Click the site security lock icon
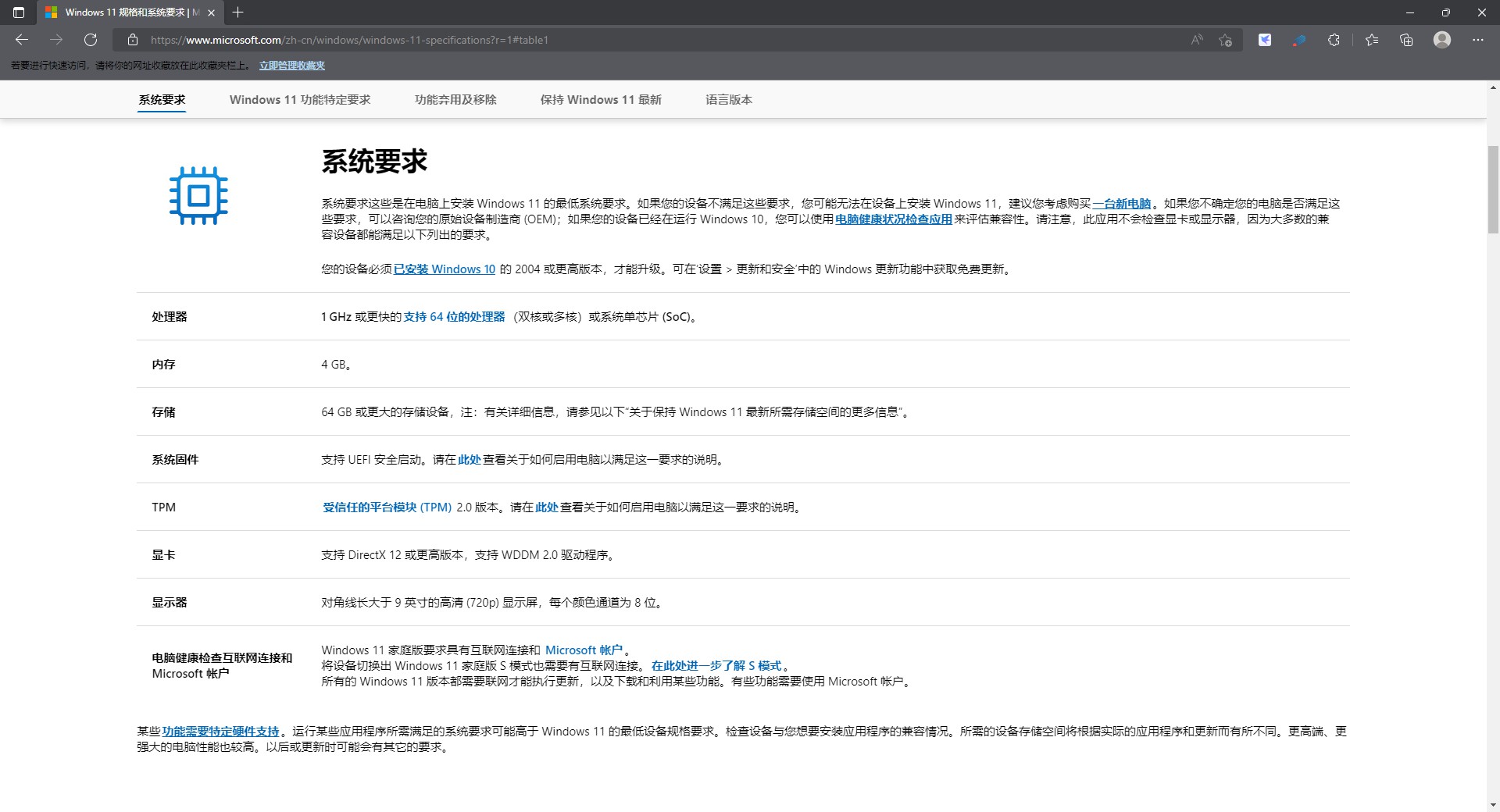 [x=132, y=40]
